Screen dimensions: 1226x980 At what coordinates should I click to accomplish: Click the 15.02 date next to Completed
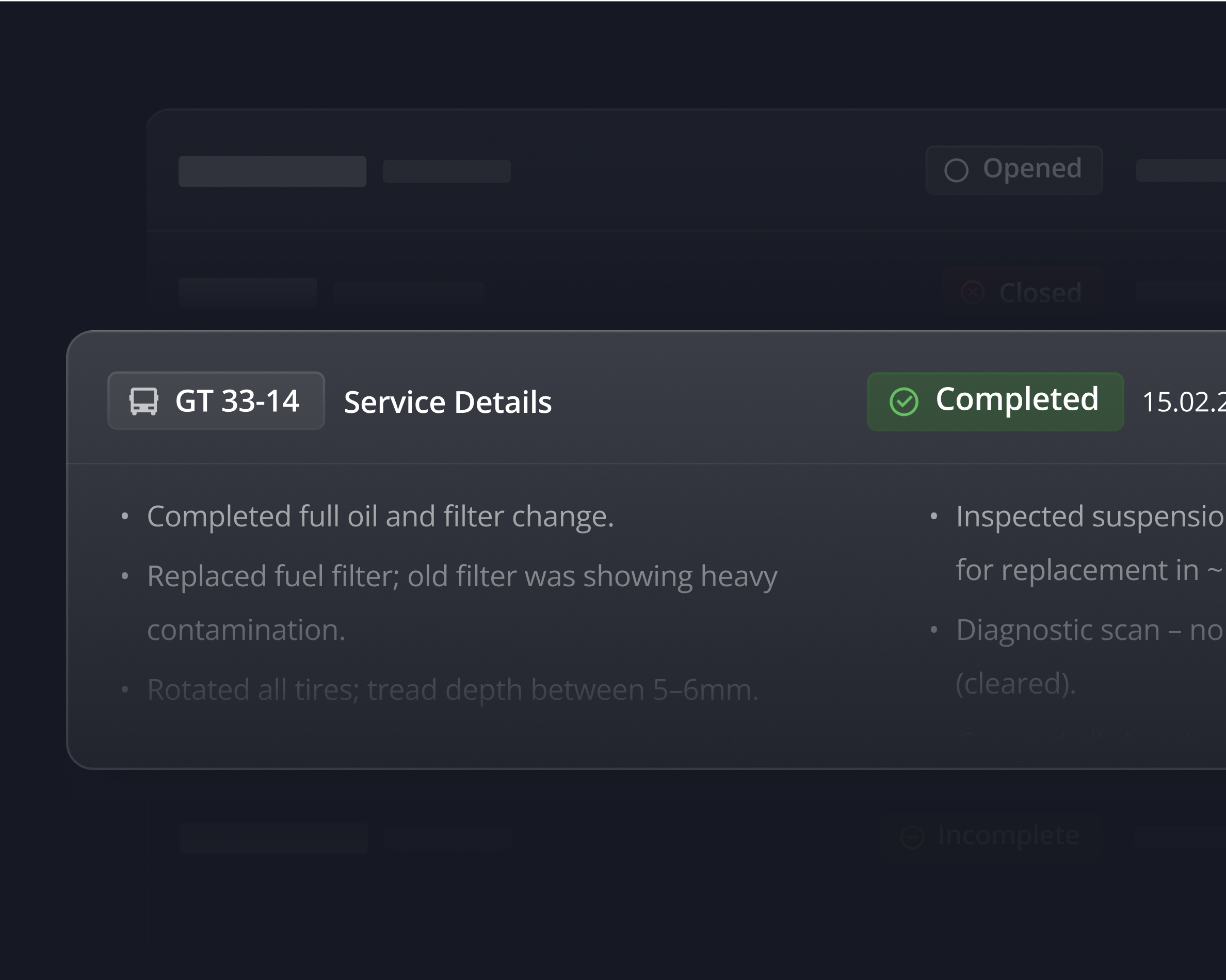pos(1183,402)
